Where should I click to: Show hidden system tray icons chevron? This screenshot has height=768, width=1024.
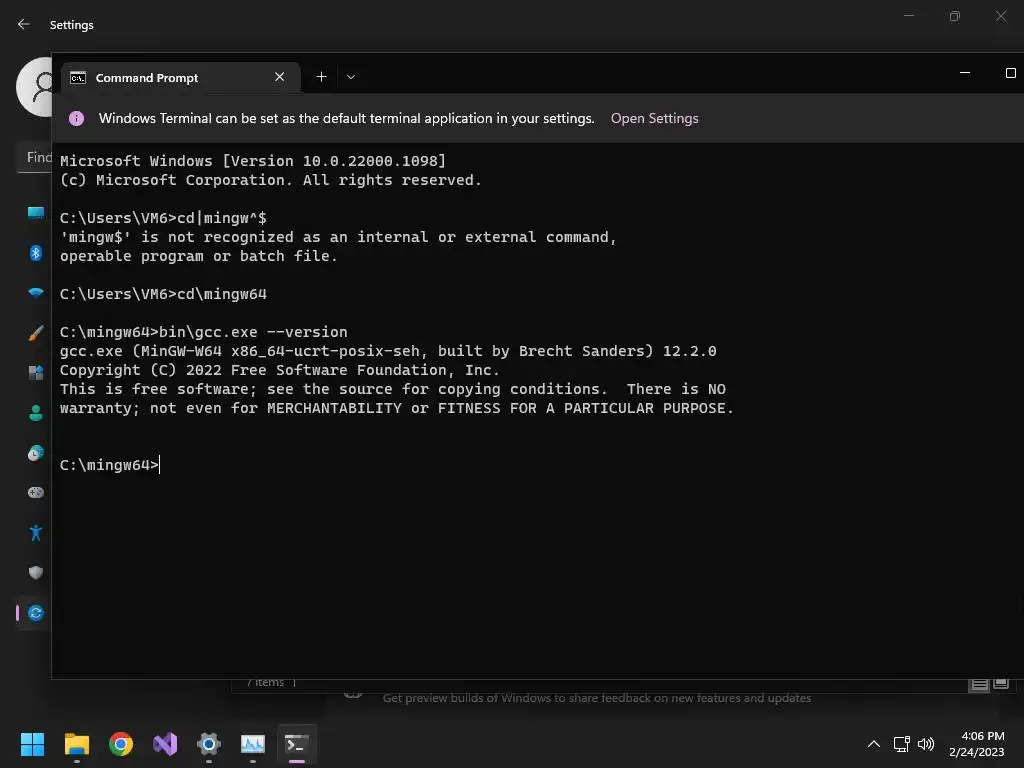tap(873, 744)
